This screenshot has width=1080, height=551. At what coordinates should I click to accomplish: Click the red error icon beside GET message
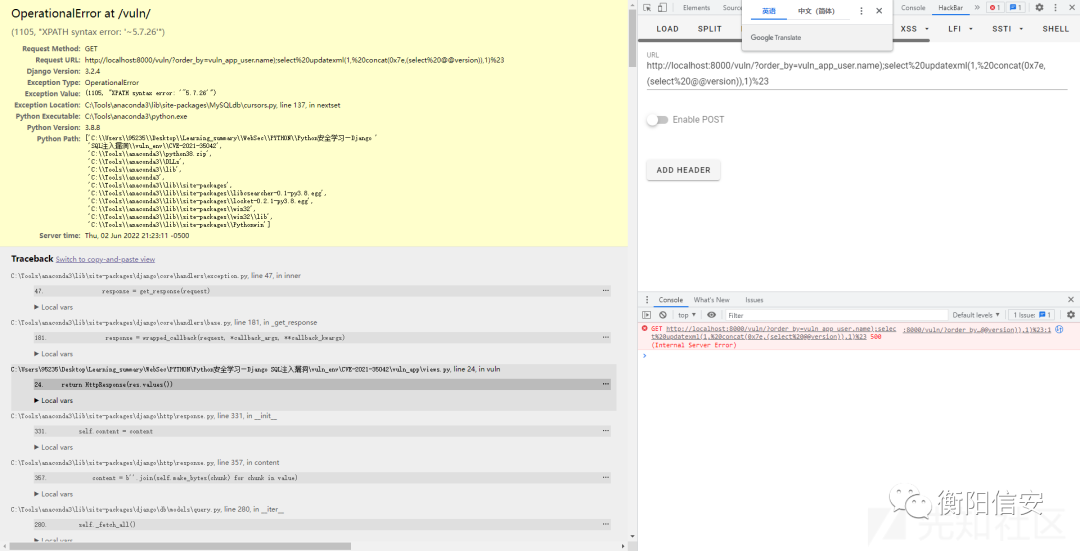(645, 329)
